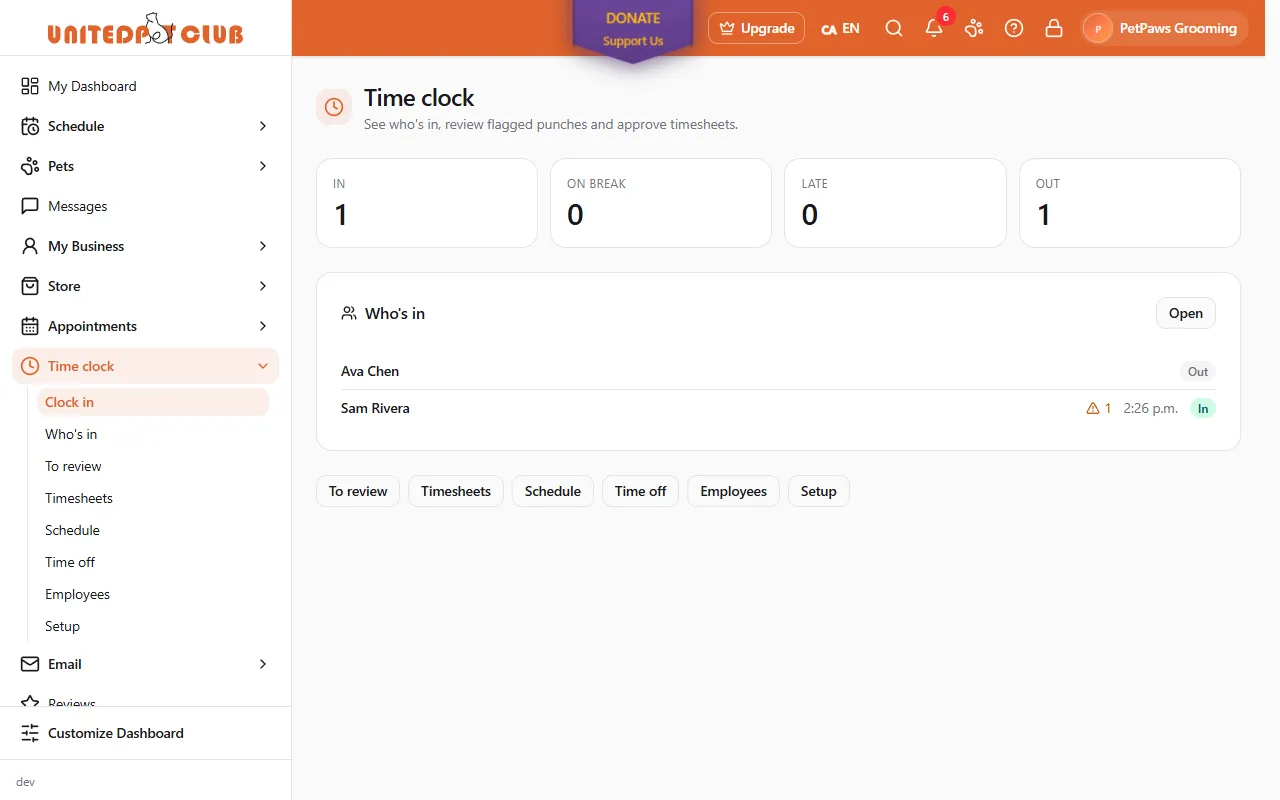Click the Pets paw icon in sidebar
Image resolution: width=1280 pixels, height=800 pixels.
coord(30,166)
